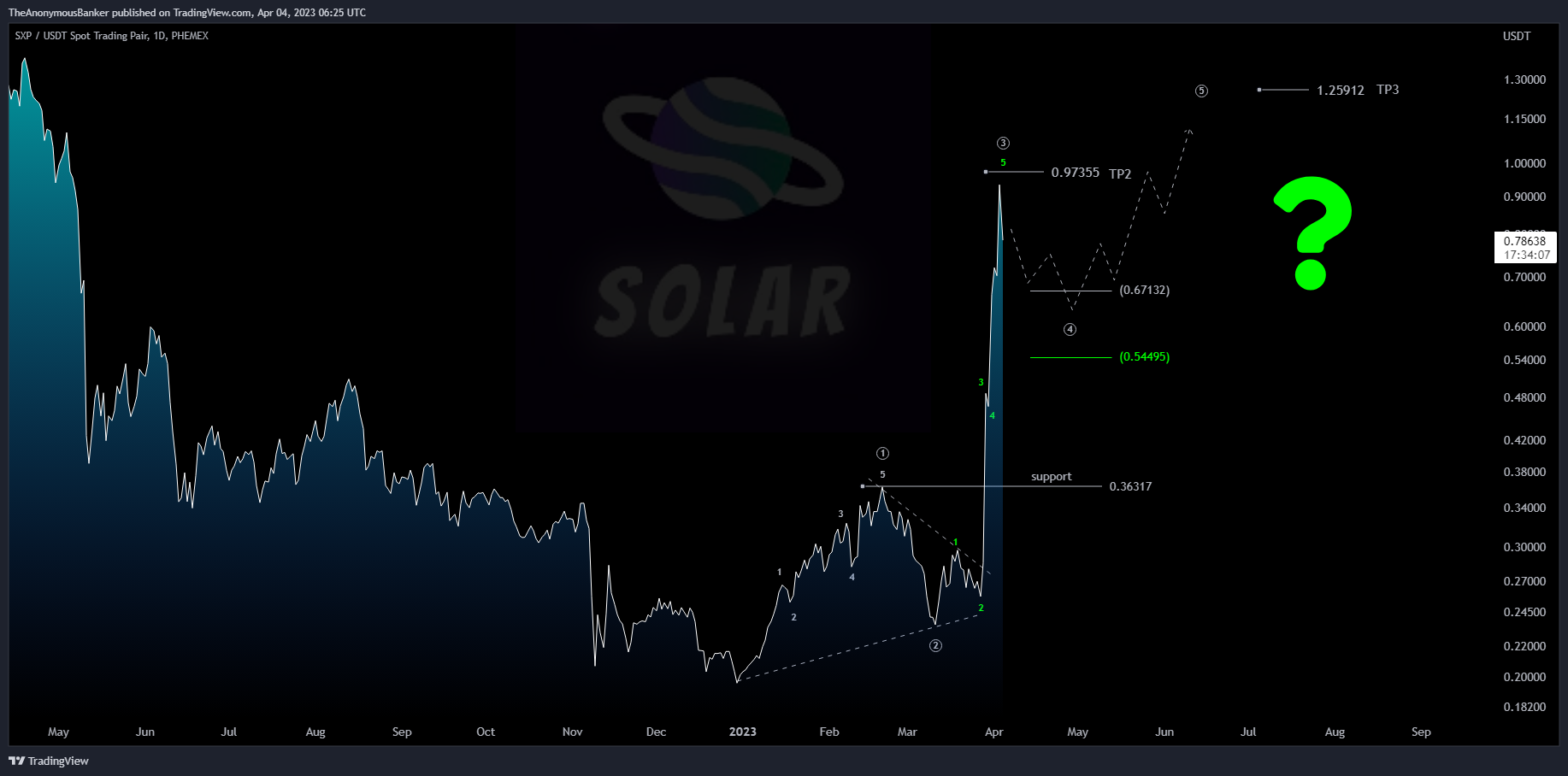Click the green sub-wave 2 label

point(981,608)
